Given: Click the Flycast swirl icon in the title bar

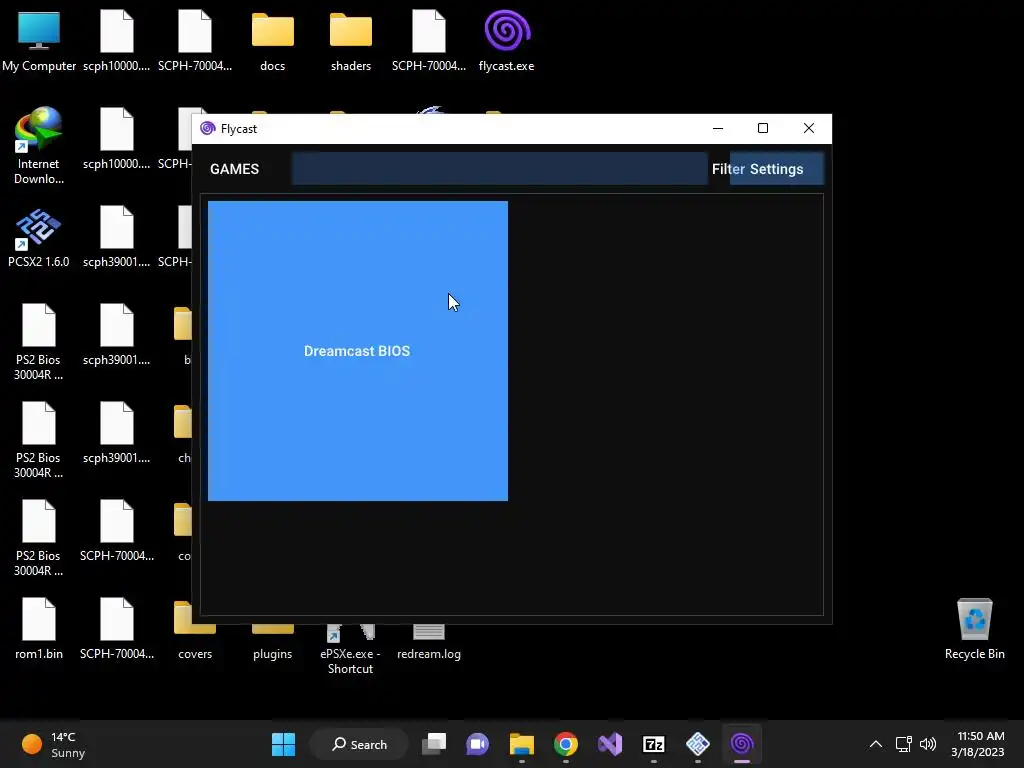Looking at the screenshot, I should pos(208,129).
